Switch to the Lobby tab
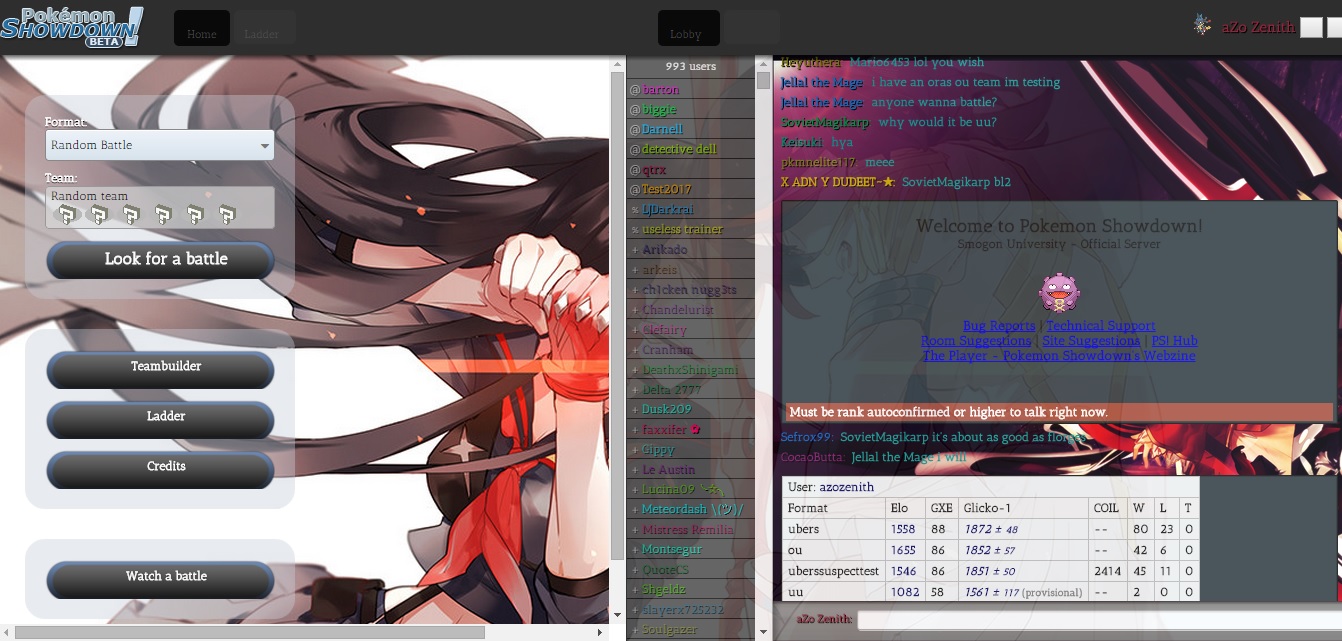Screen dimensions: 1342x641 tap(687, 28)
